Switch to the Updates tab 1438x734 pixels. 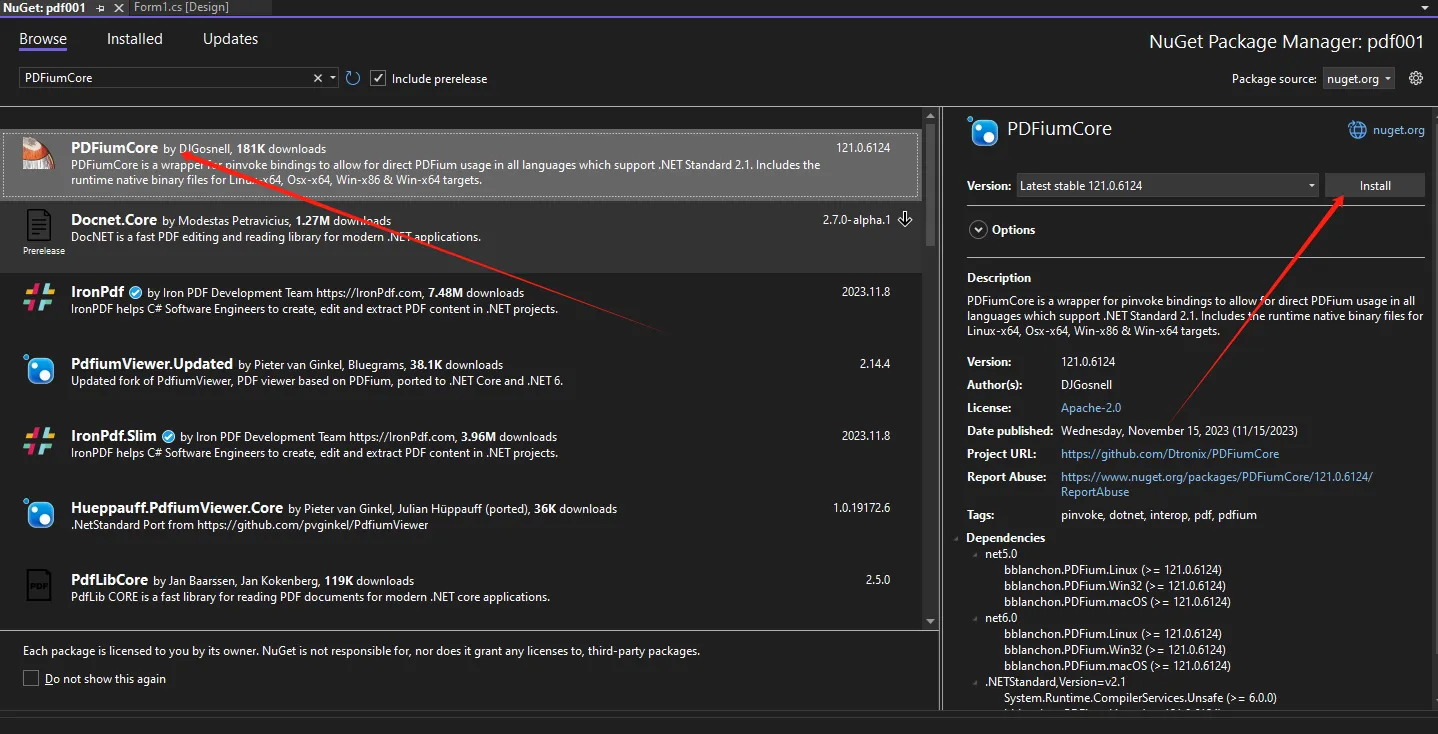pyautogui.click(x=230, y=39)
